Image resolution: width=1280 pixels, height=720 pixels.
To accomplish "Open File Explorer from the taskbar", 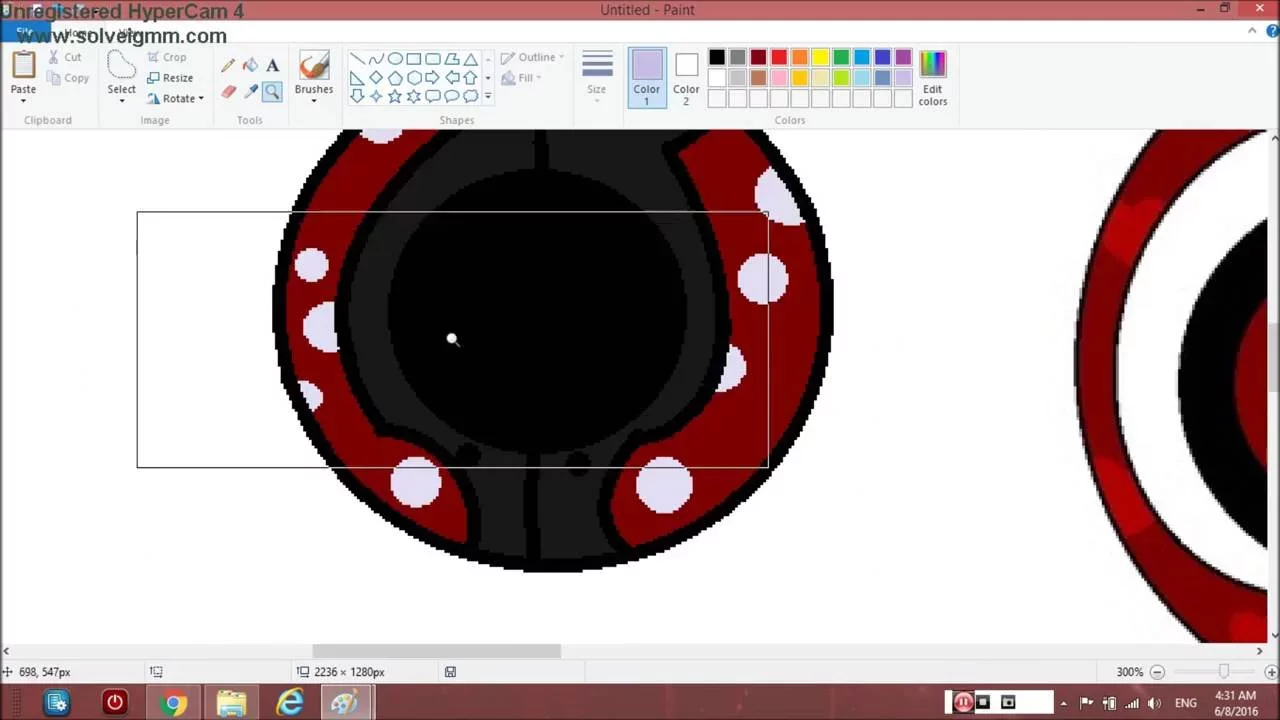I will coord(231,703).
